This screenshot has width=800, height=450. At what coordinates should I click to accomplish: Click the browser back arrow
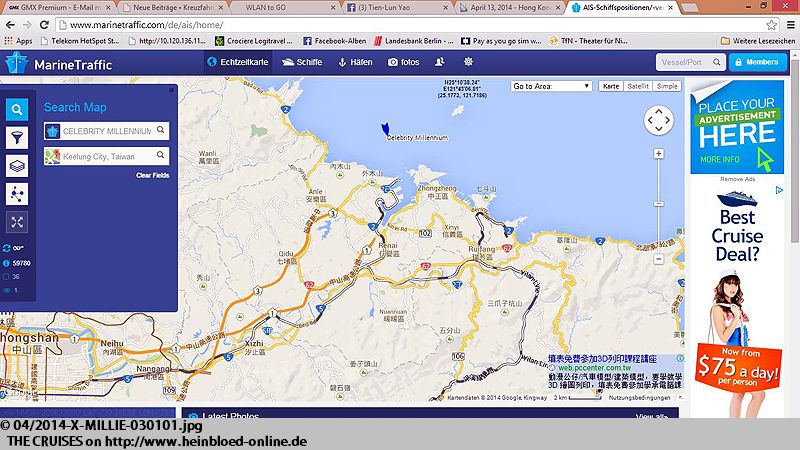10,24
